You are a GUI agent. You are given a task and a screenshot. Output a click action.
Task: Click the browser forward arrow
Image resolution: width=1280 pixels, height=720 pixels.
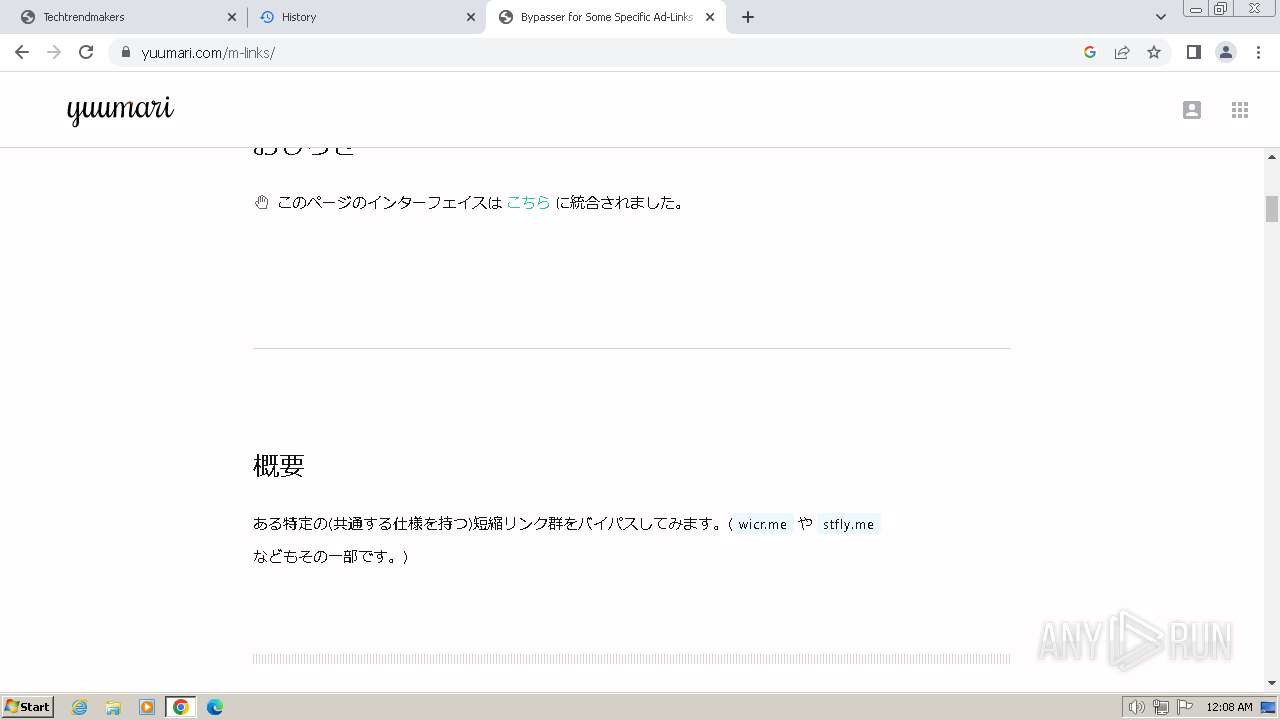[x=54, y=52]
